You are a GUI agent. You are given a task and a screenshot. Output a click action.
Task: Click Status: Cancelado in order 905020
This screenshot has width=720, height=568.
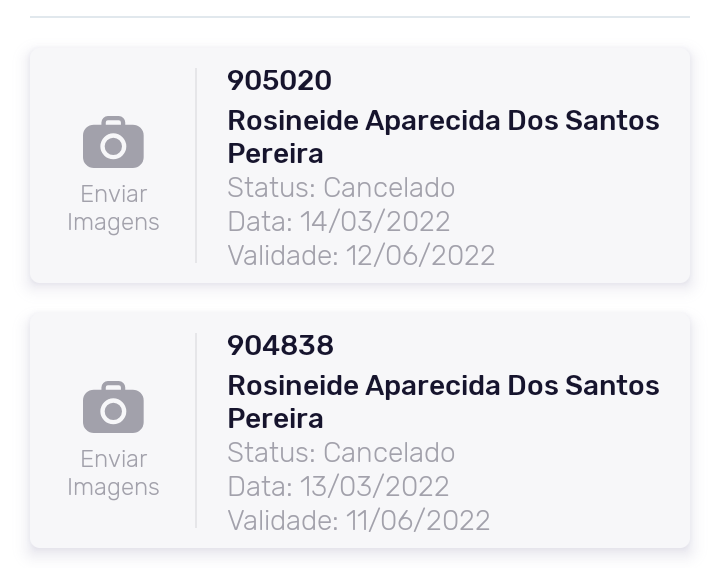(x=341, y=188)
